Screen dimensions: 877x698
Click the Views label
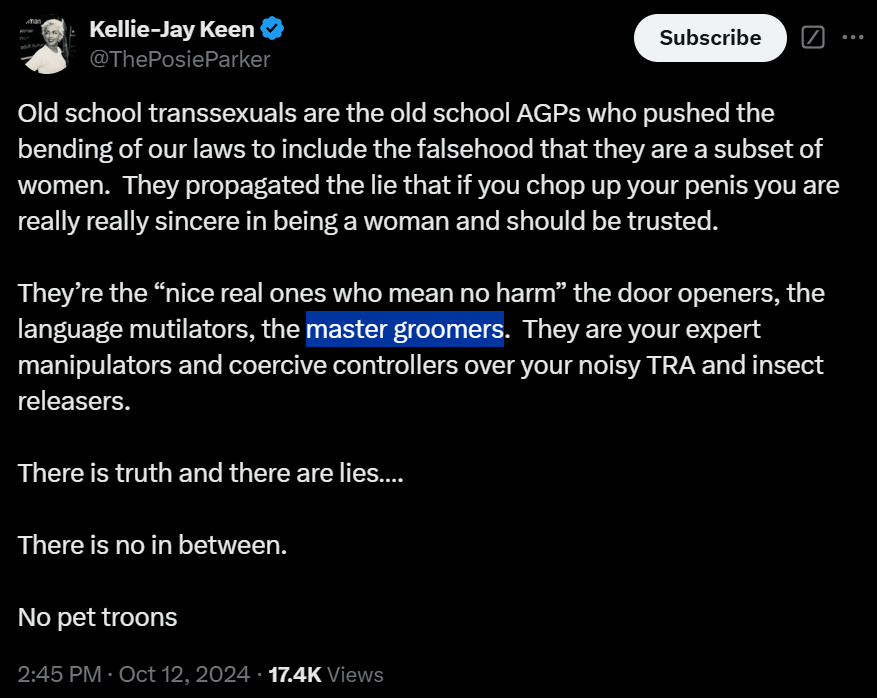point(355,674)
